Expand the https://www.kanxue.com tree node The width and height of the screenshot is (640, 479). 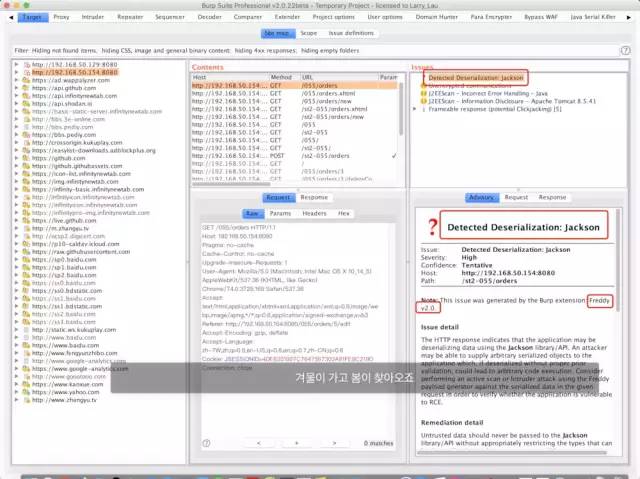(16, 384)
